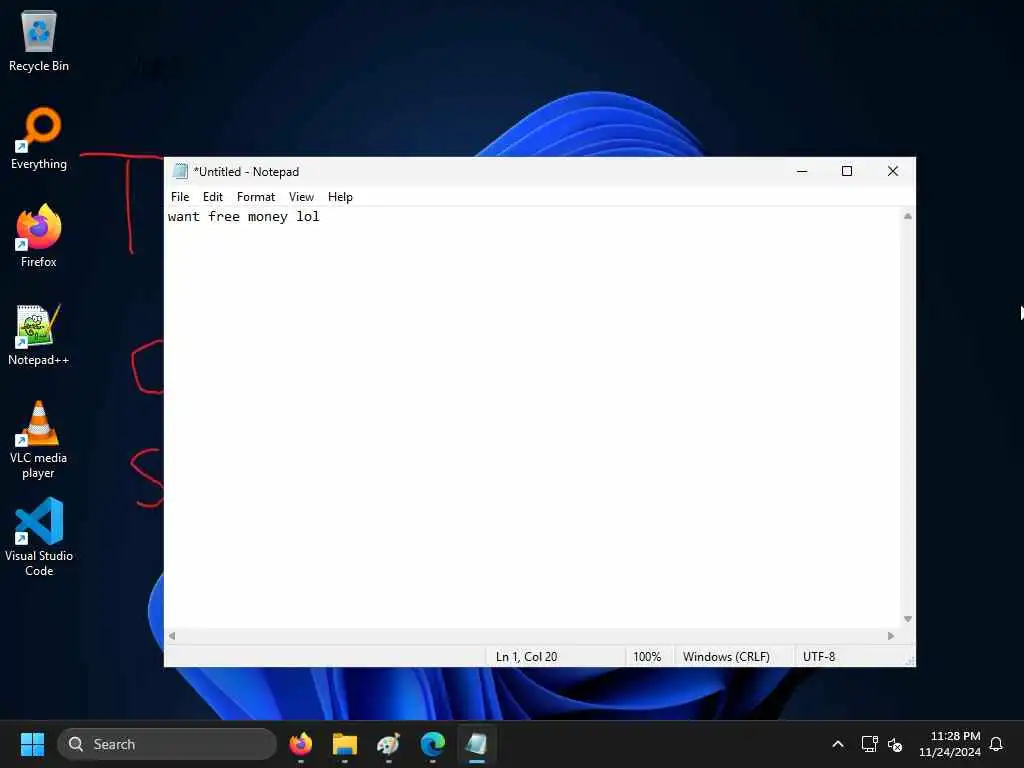Launch Microsoft Edge from the taskbar

432,744
